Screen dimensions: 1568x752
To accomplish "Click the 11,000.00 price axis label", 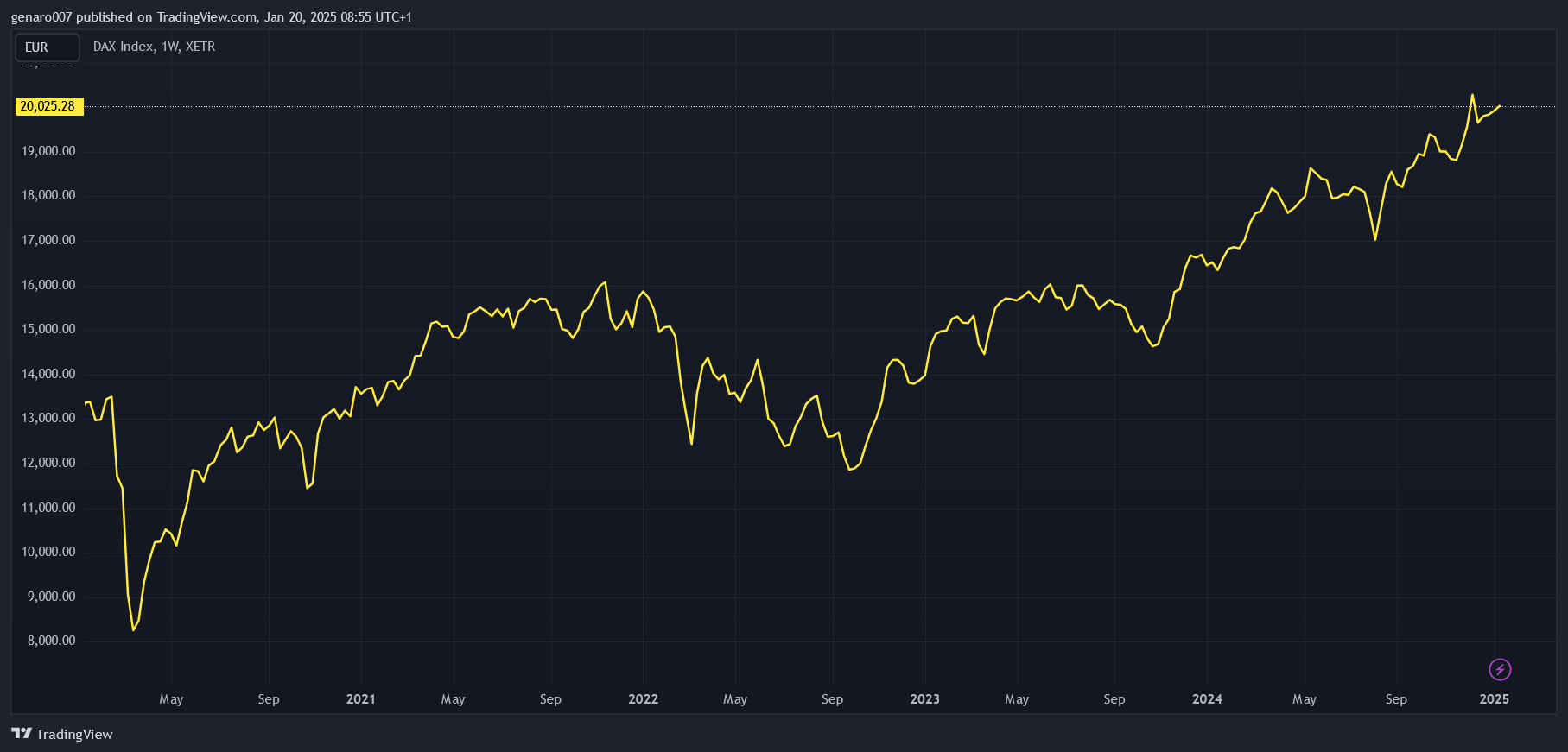I will (x=48, y=508).
